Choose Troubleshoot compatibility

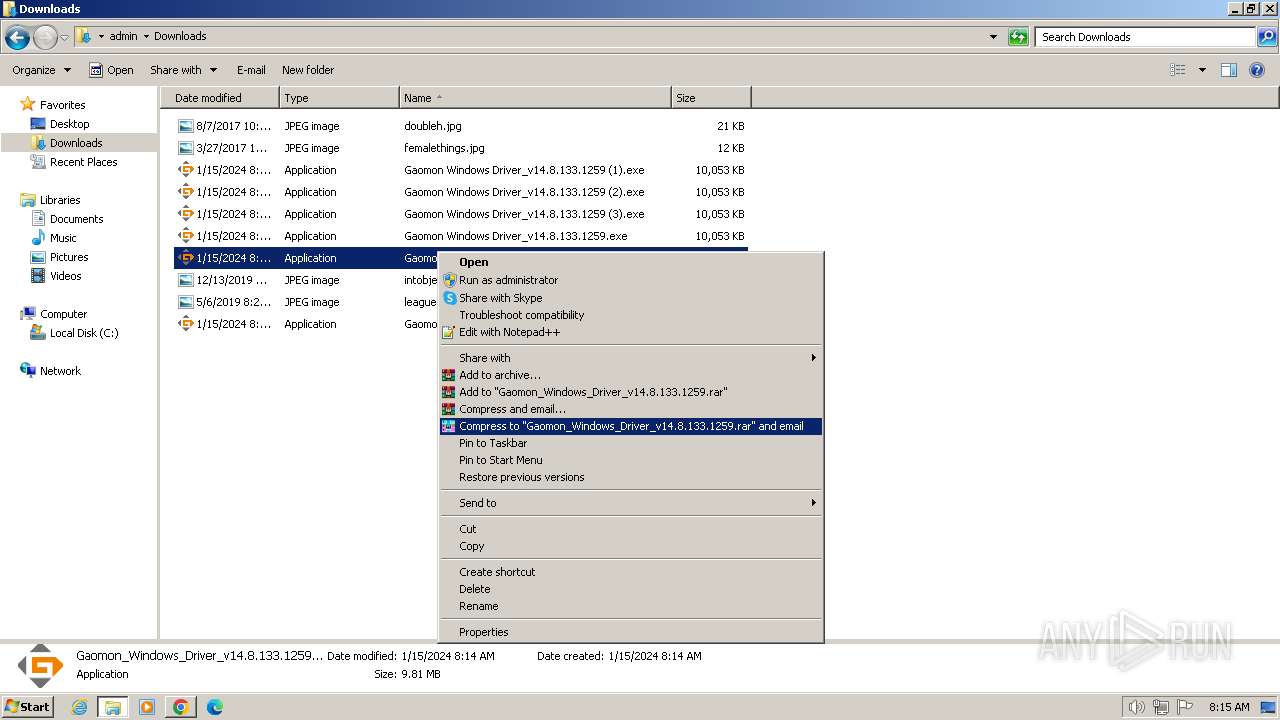pos(630,315)
